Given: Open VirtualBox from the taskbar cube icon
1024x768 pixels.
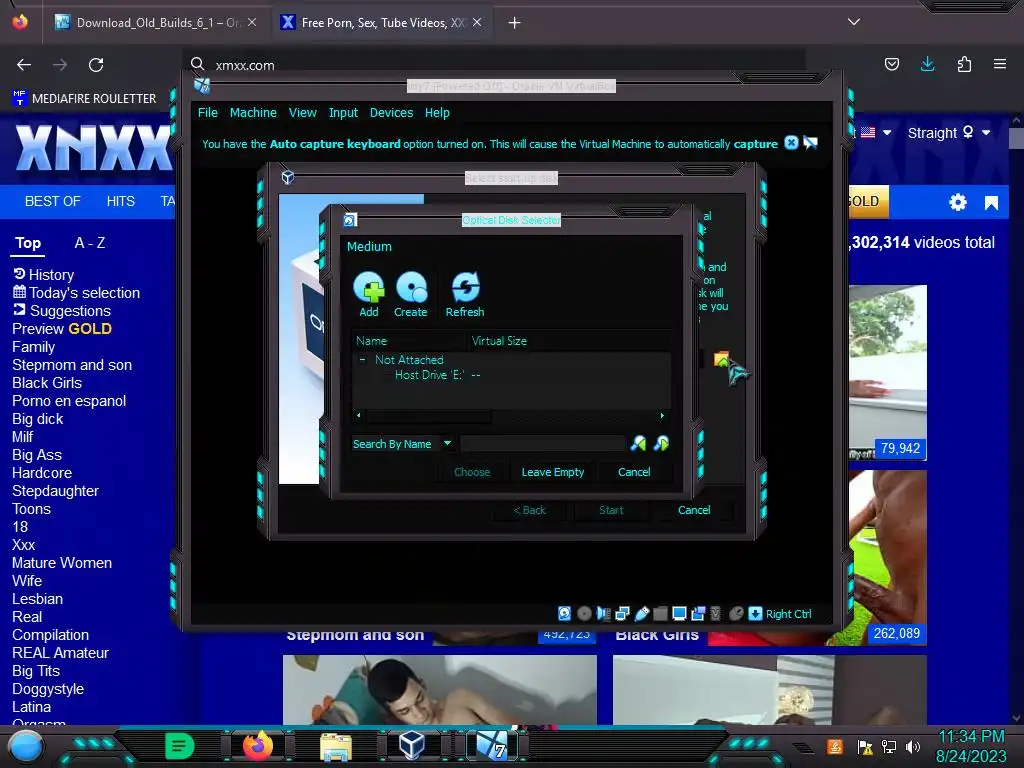Looking at the screenshot, I should [411, 745].
